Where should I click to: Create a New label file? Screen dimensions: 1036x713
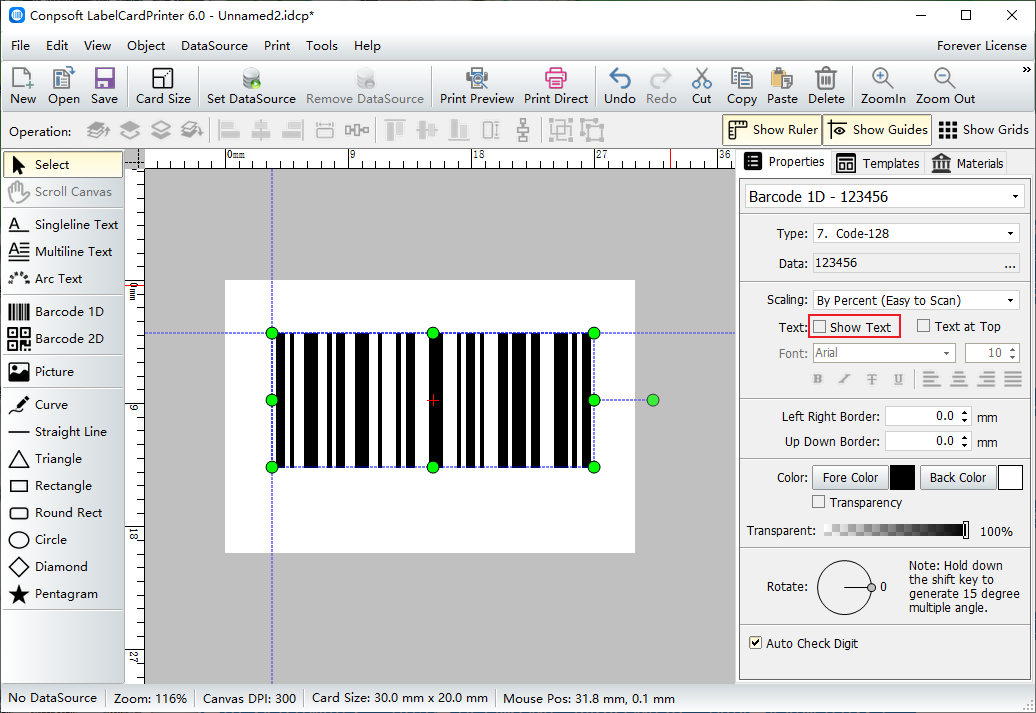point(23,86)
